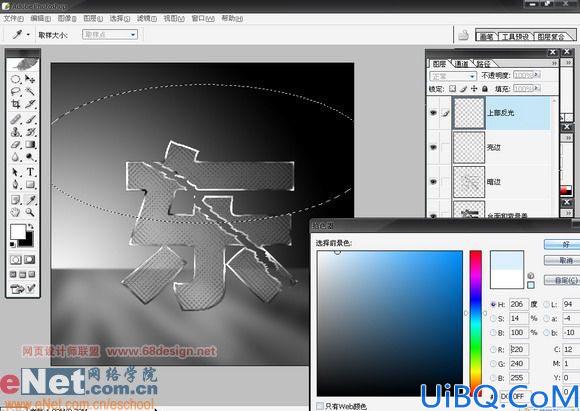Click the 上部反光 layer thumbnail

coord(469,113)
